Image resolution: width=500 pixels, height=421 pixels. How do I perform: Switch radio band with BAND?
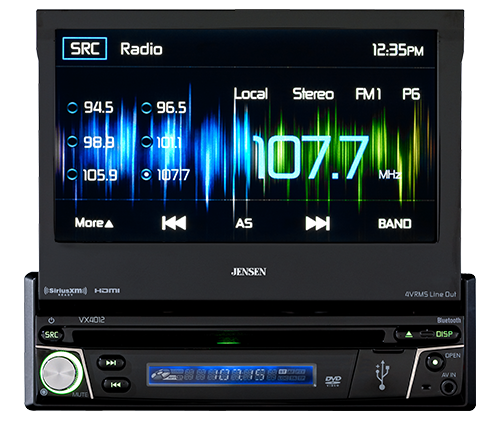[395, 224]
